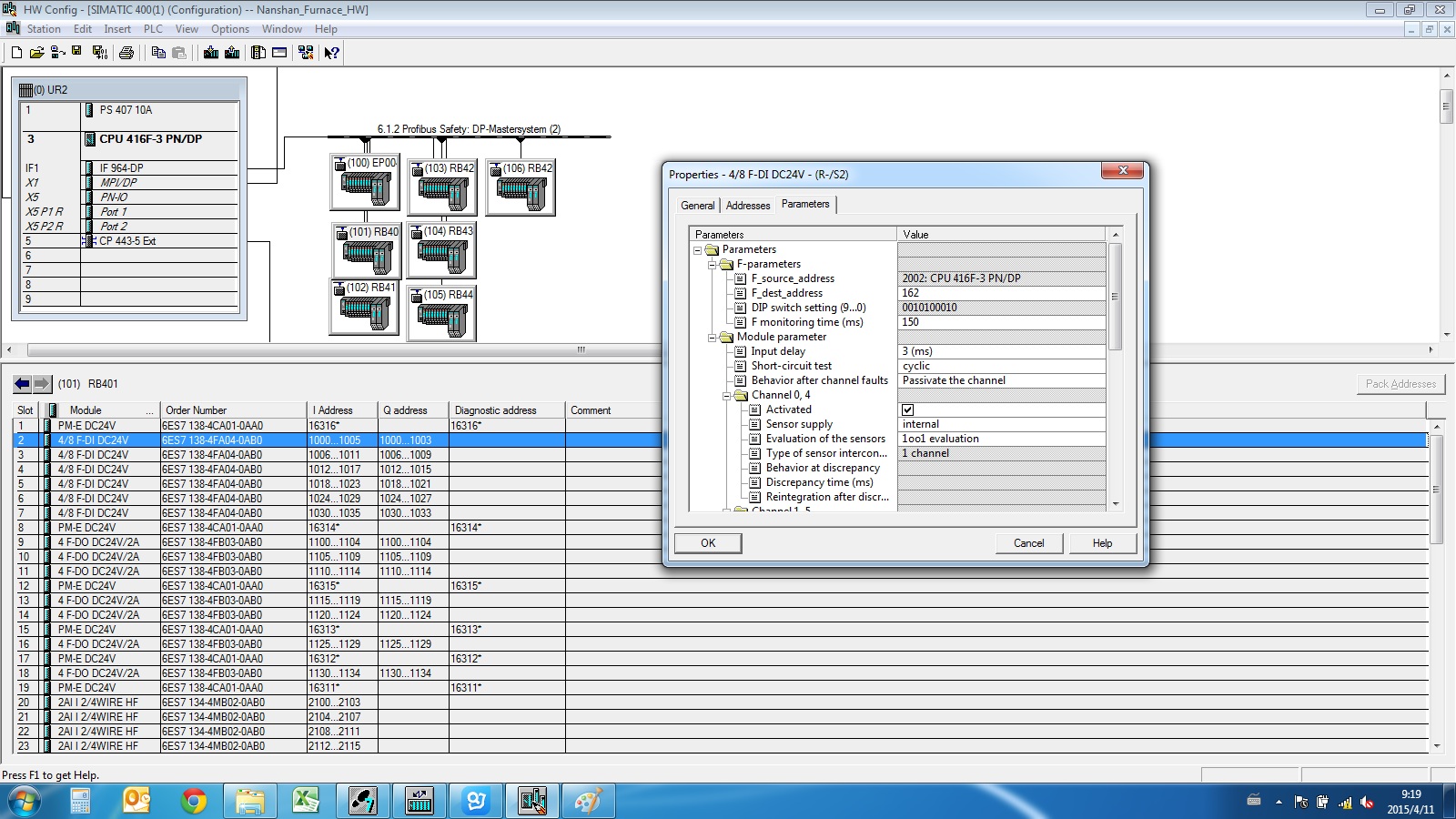
Task: Switch to the Addresses tab
Action: (747, 206)
